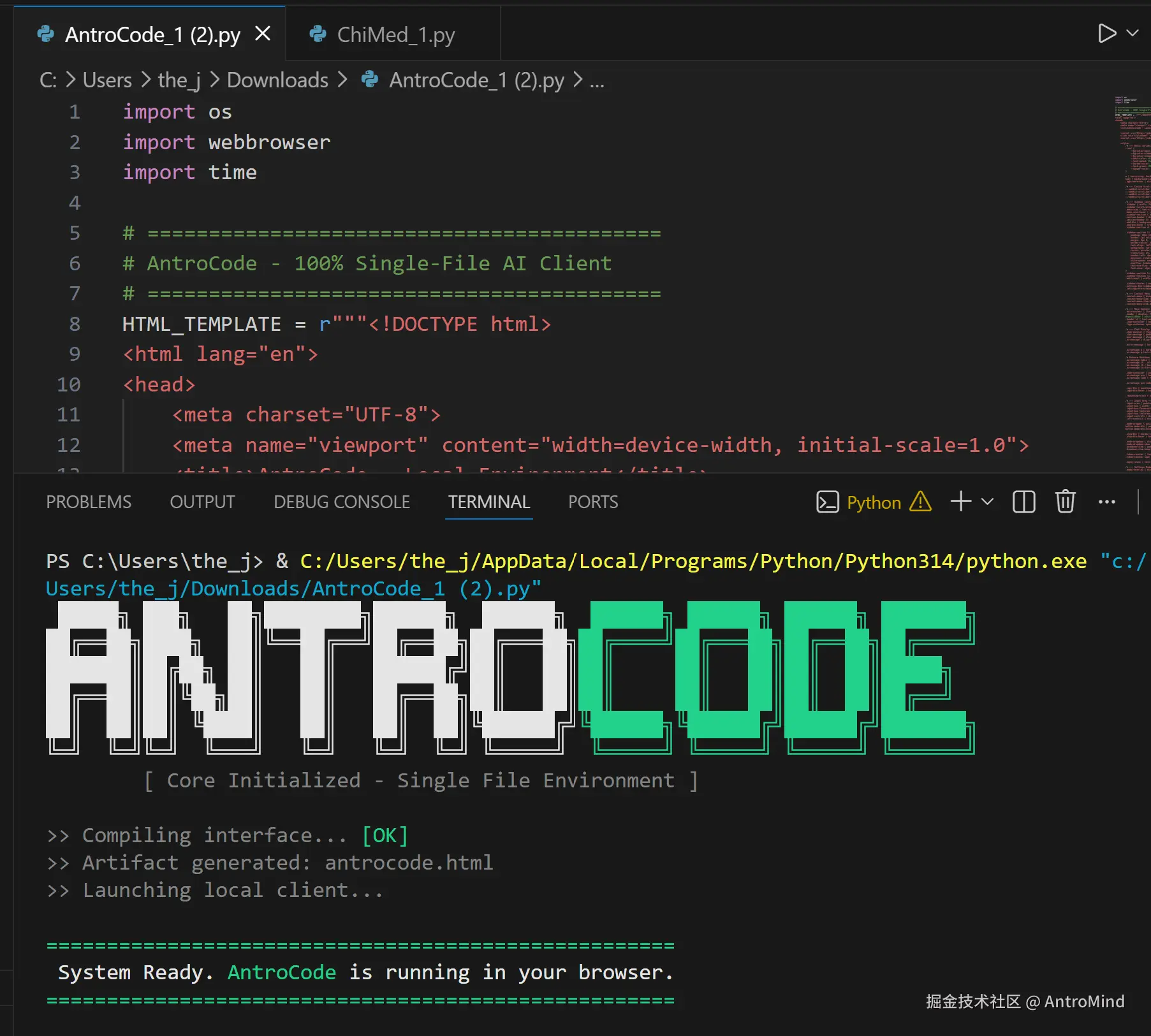Open the PORTS panel
The image size is (1151, 1036).
[592, 502]
